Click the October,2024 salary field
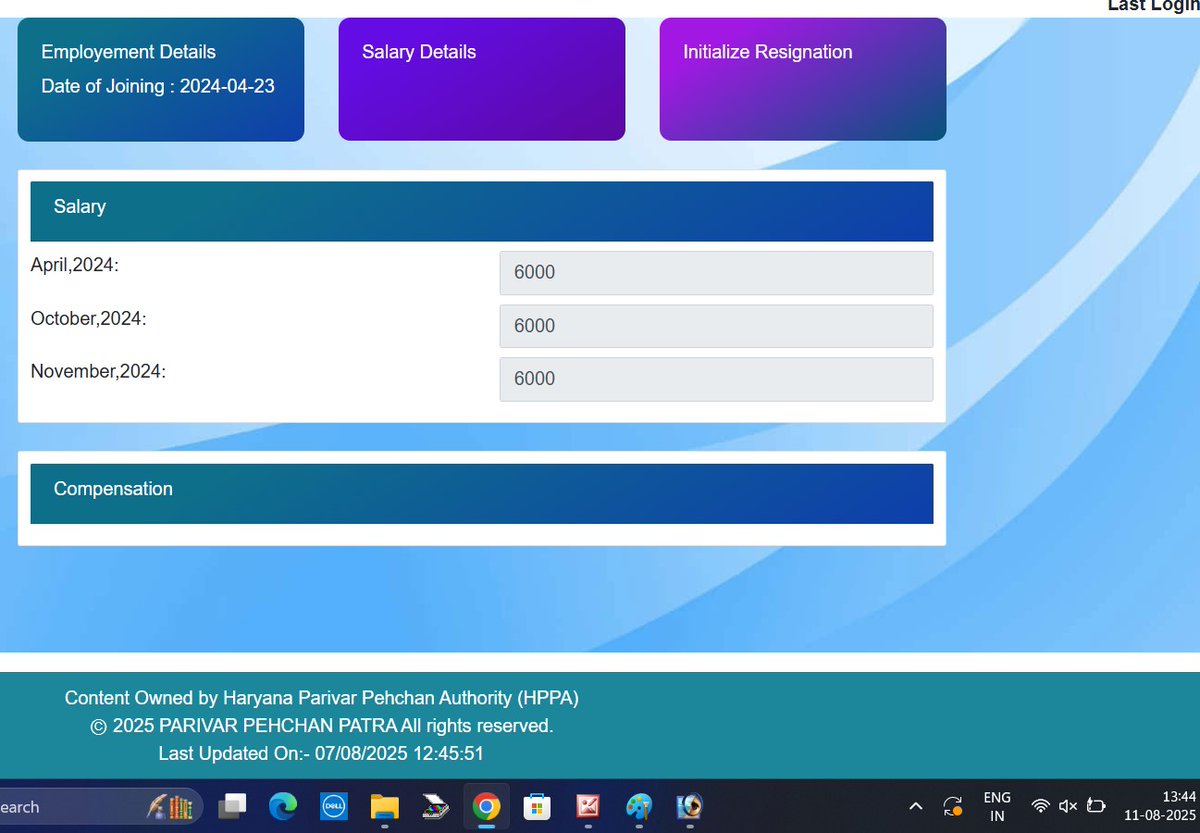This screenshot has height=833, width=1200. coord(716,326)
